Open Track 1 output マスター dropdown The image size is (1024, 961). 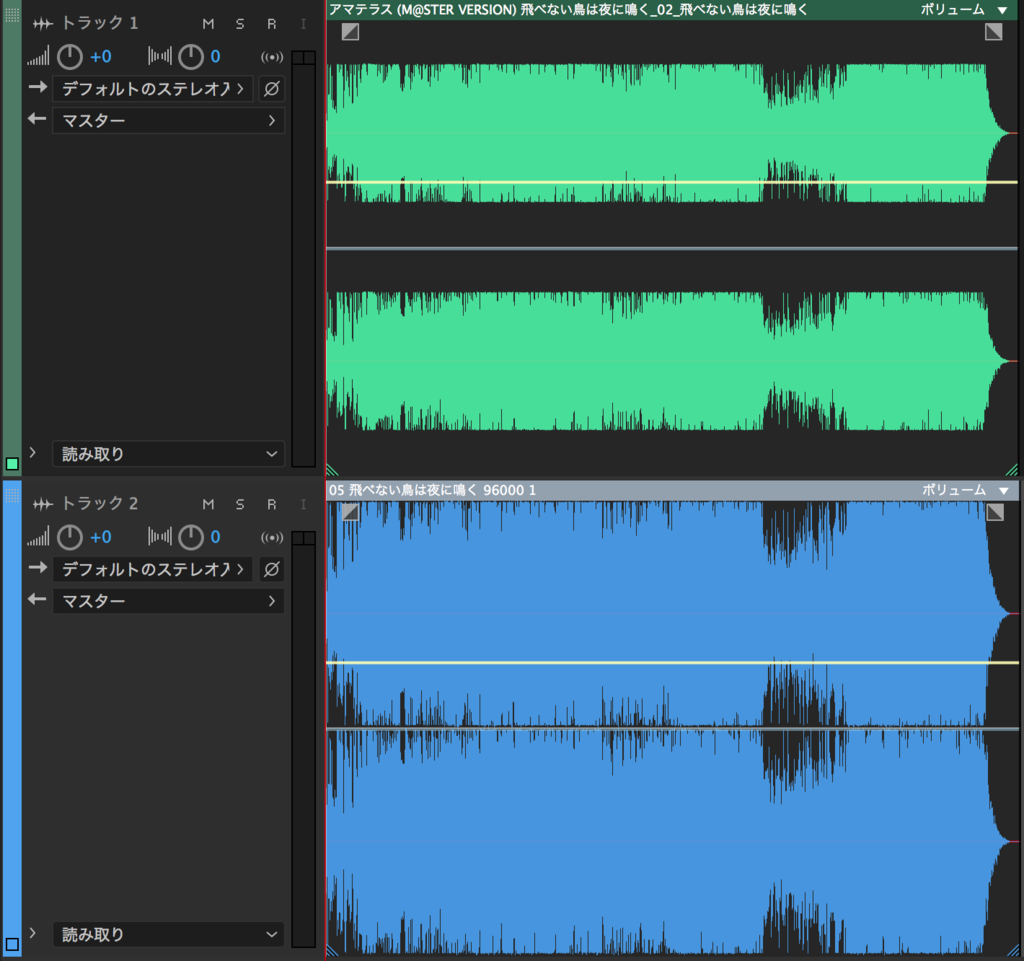click(168, 120)
